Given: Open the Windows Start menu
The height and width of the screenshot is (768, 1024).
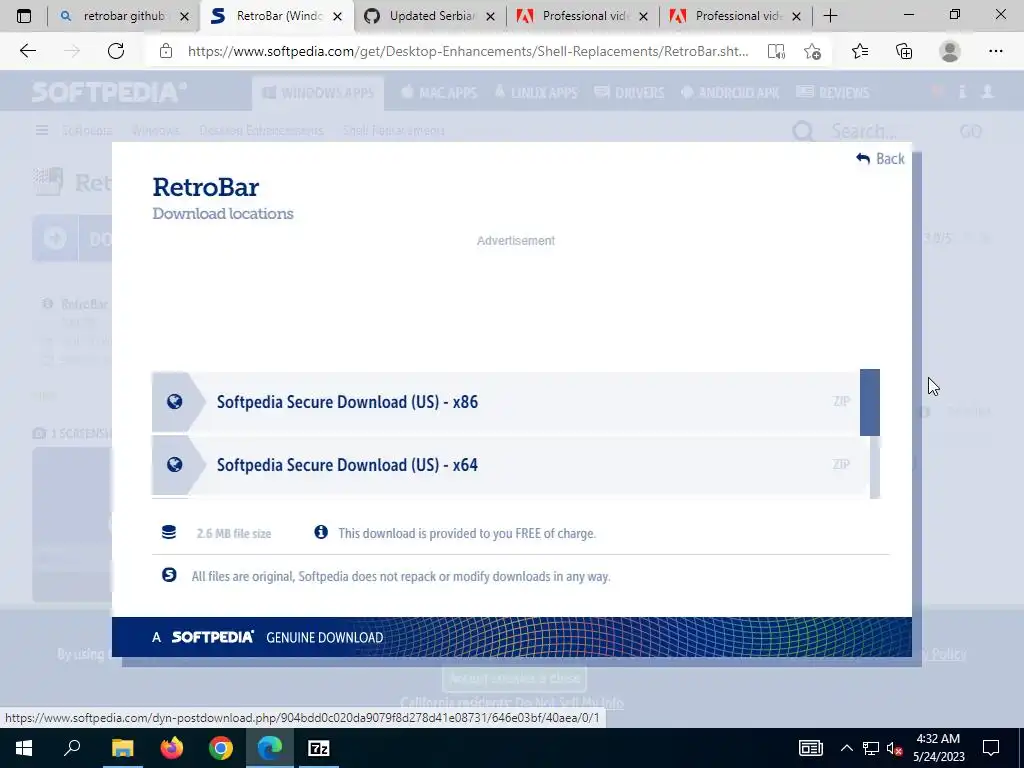Looking at the screenshot, I should tap(24, 748).
